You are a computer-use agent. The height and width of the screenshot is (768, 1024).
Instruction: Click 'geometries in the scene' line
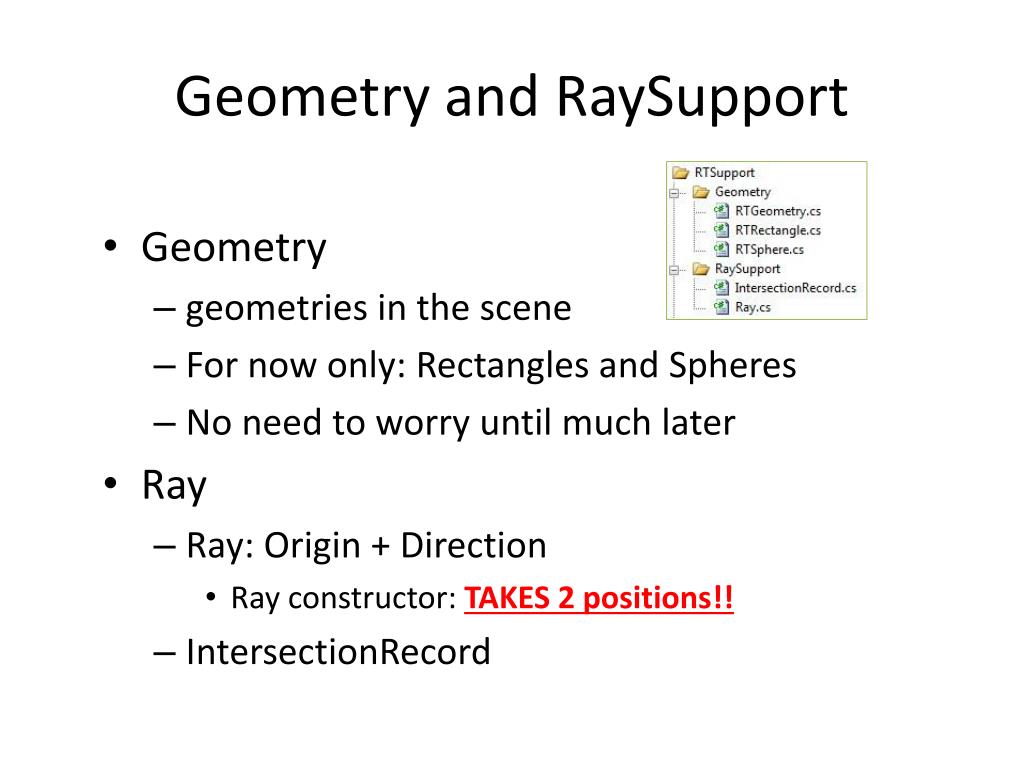pos(378,308)
